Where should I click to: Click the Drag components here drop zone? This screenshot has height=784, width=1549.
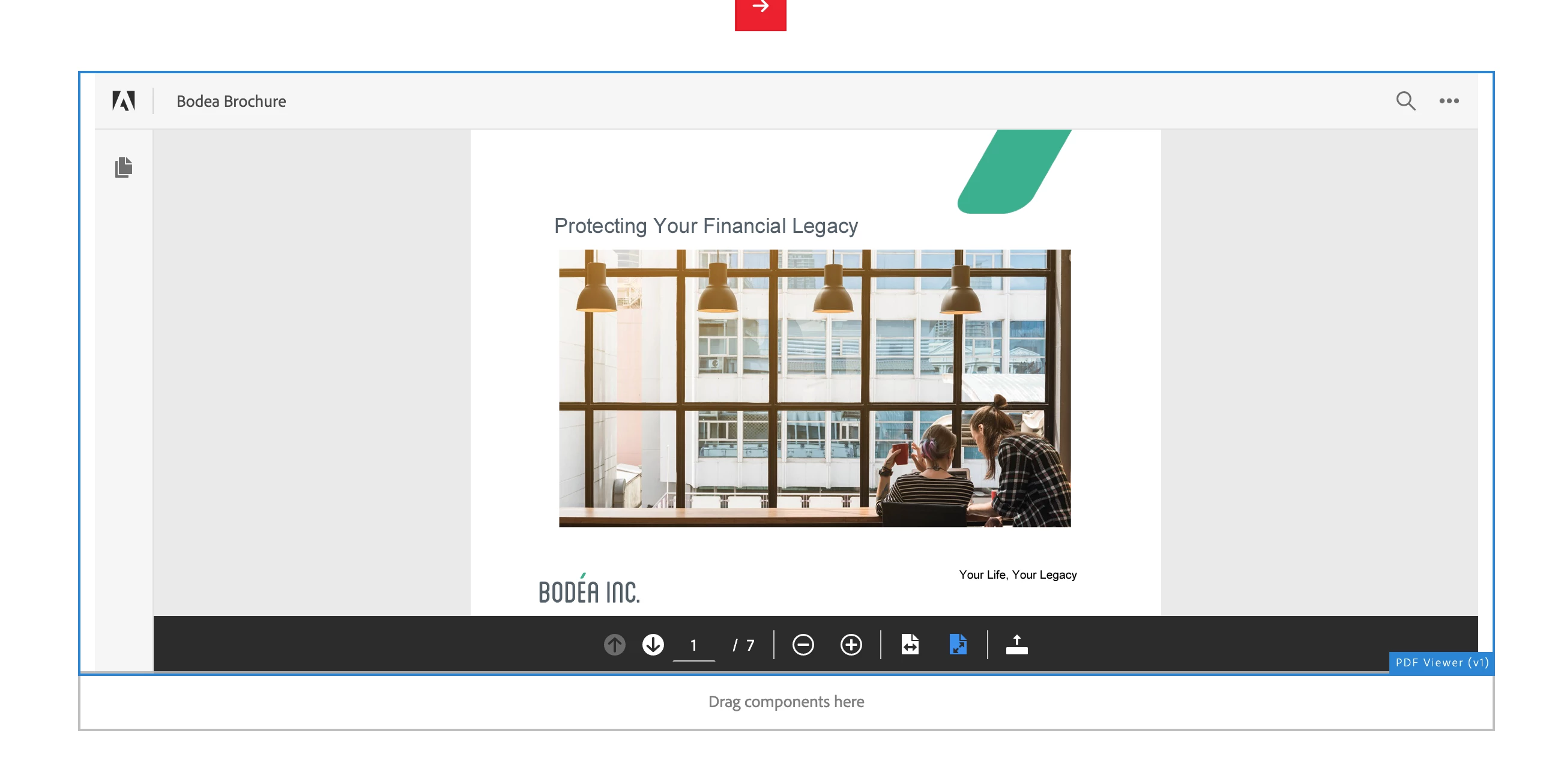click(785, 702)
